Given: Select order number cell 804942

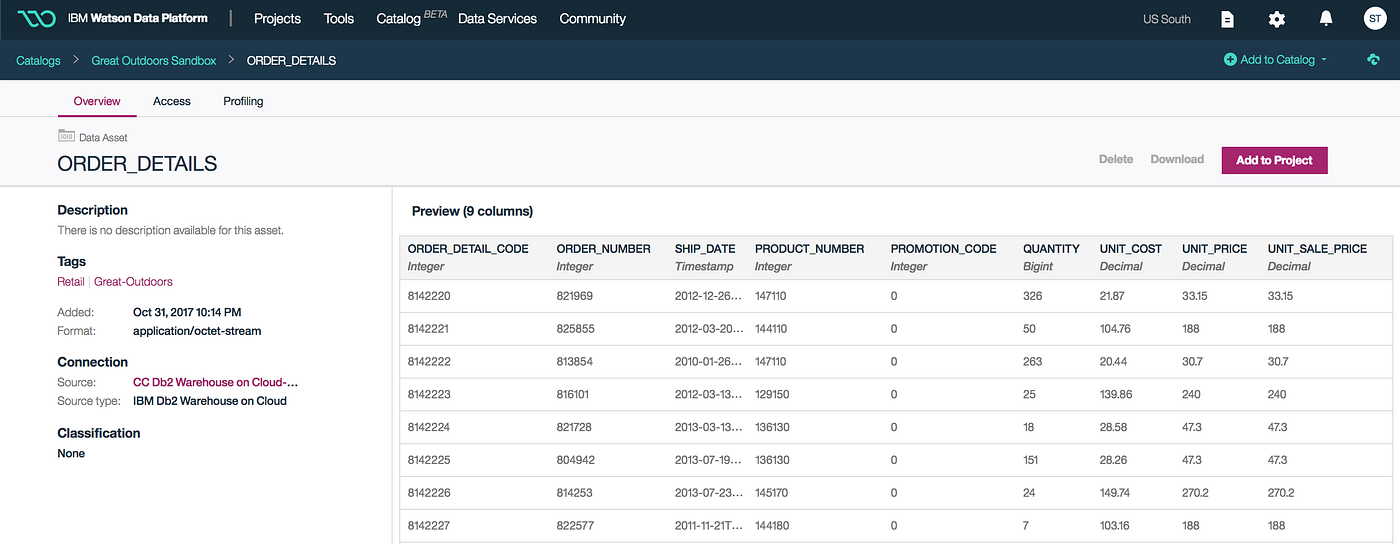Looking at the screenshot, I should pyautogui.click(x=576, y=460).
